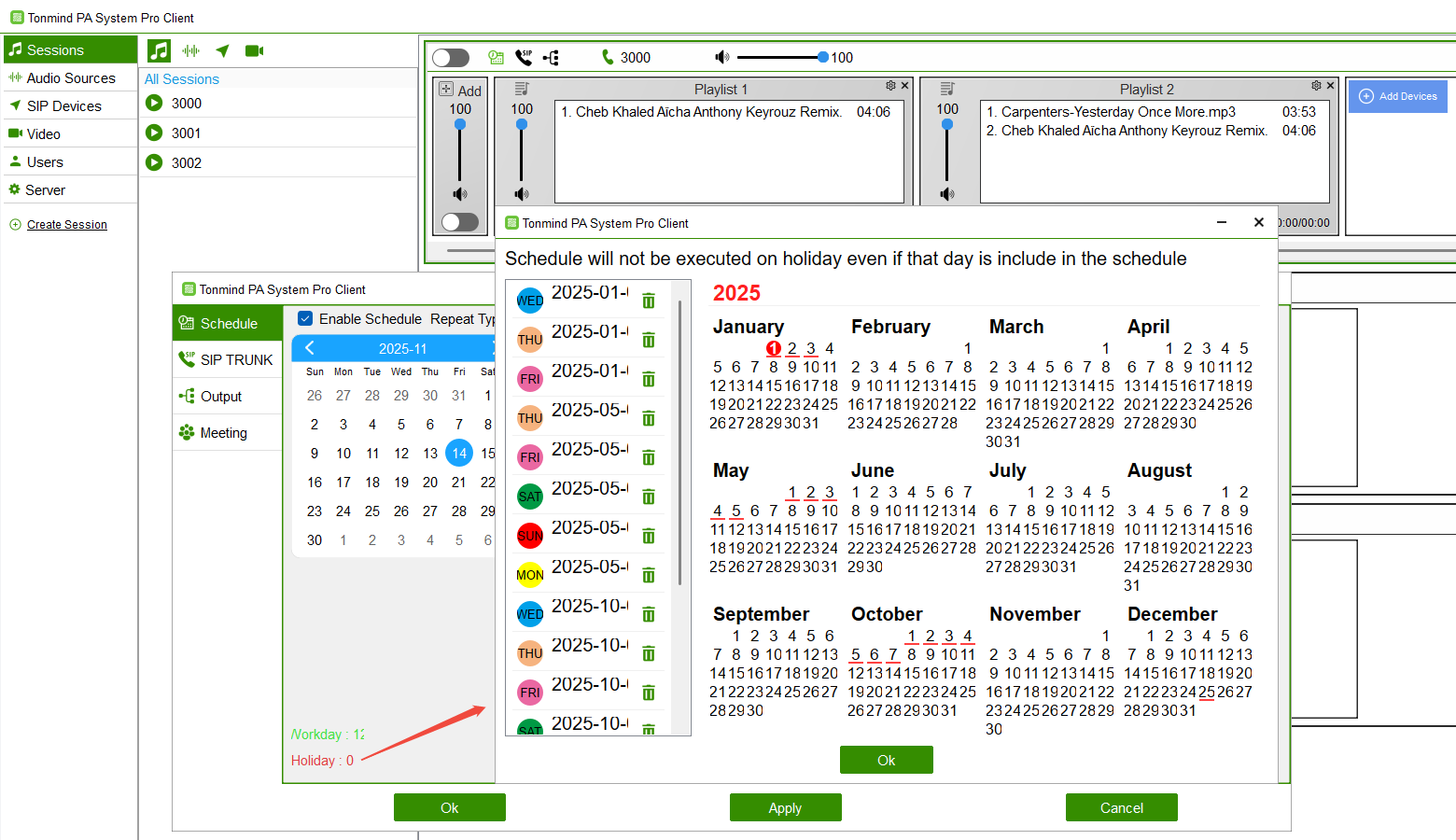The width and height of the screenshot is (1456, 840).
Task: Click the SIP phone icon in session bar
Action: (x=524, y=58)
